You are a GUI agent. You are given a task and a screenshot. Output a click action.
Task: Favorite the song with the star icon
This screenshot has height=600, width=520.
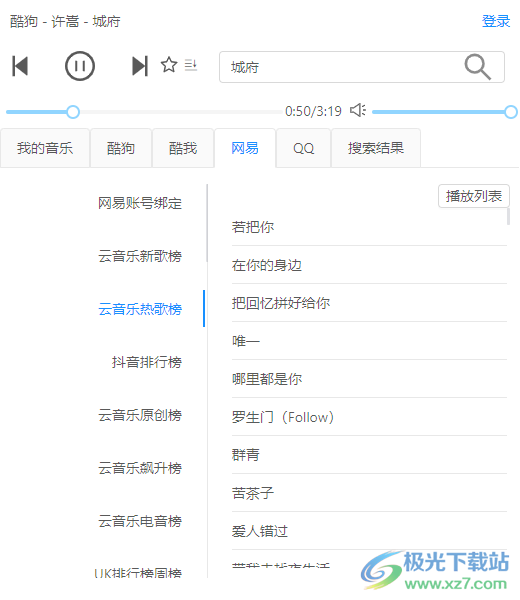click(x=169, y=65)
